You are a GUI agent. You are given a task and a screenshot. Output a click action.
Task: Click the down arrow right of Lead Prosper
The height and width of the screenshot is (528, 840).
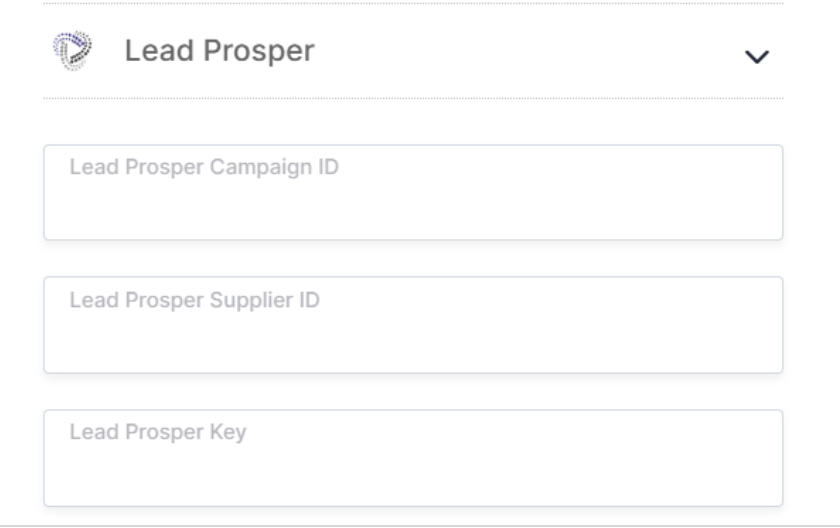(758, 57)
